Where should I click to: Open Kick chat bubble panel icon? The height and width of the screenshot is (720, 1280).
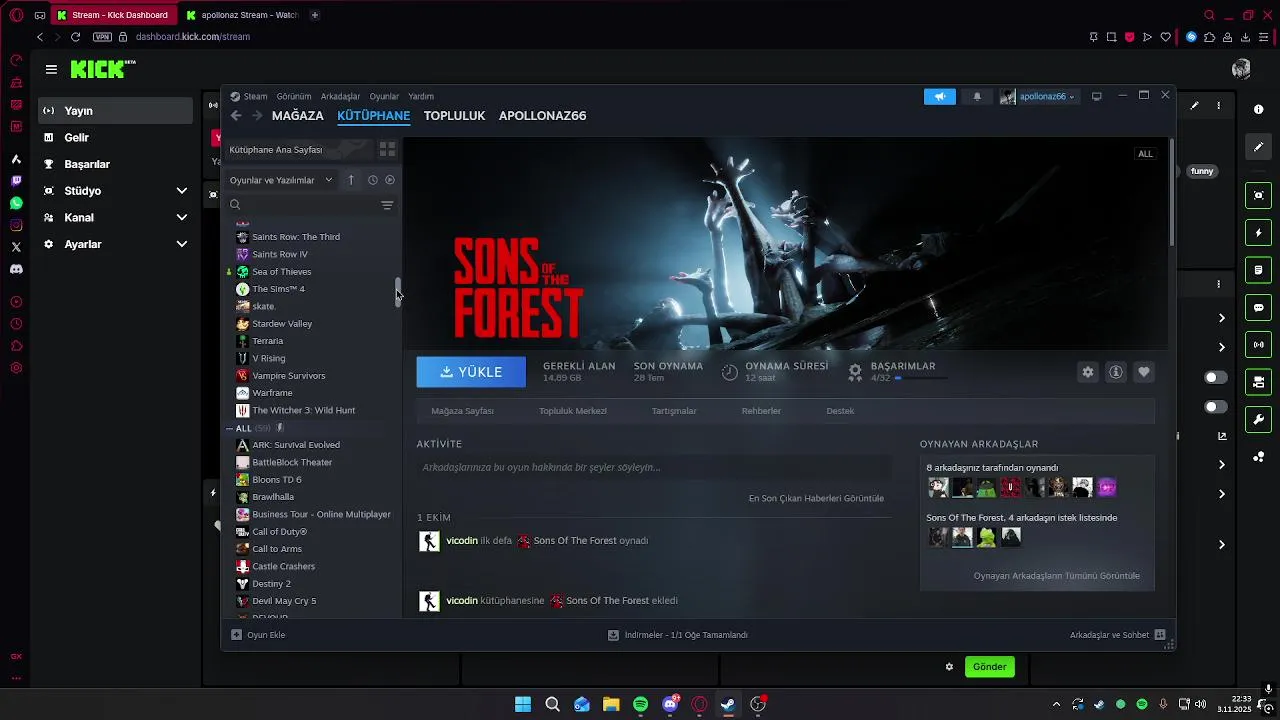pos(1259,308)
